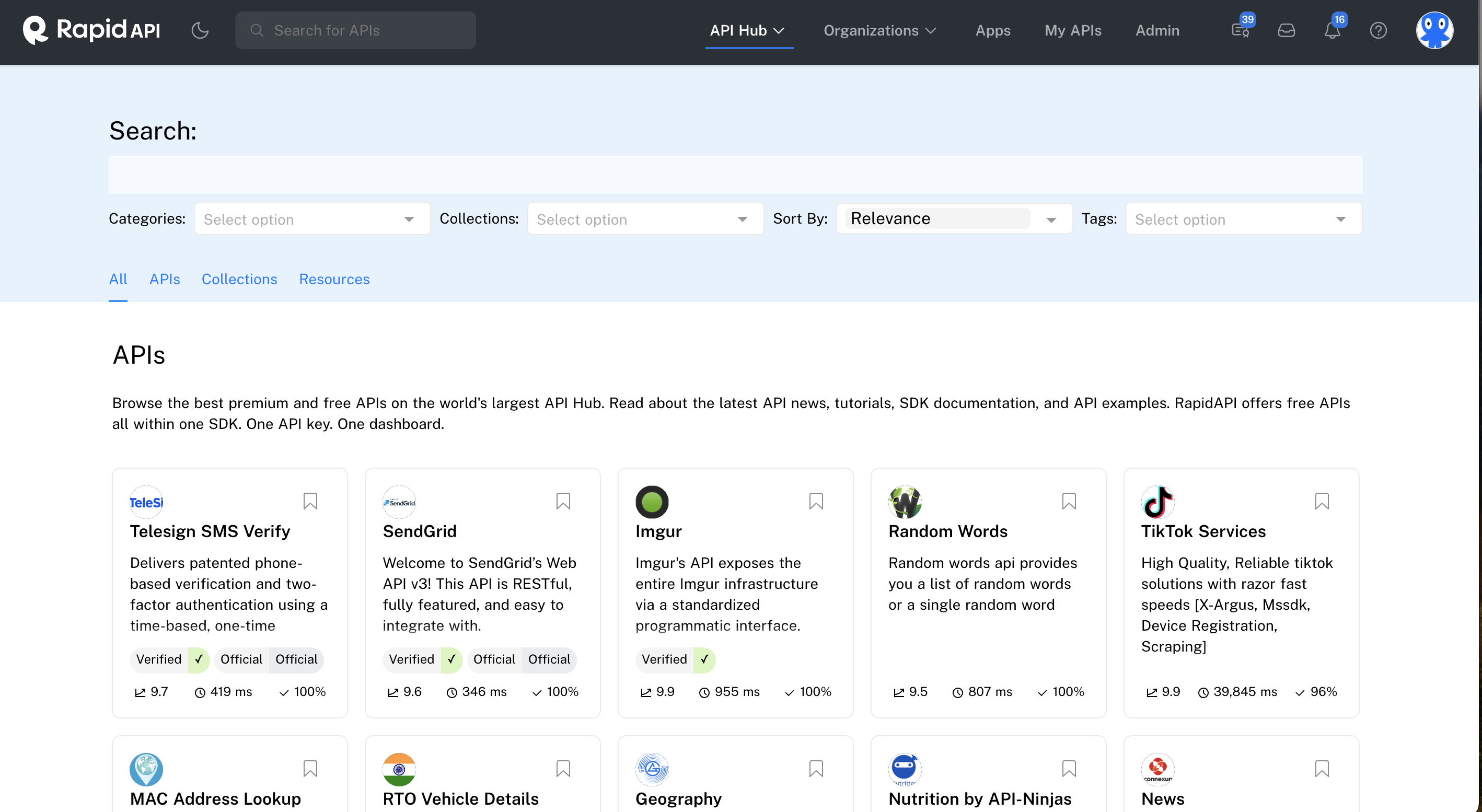Screen dimensions: 1482x812
Task: Click the user profile avatar icon
Action: click(1436, 30)
